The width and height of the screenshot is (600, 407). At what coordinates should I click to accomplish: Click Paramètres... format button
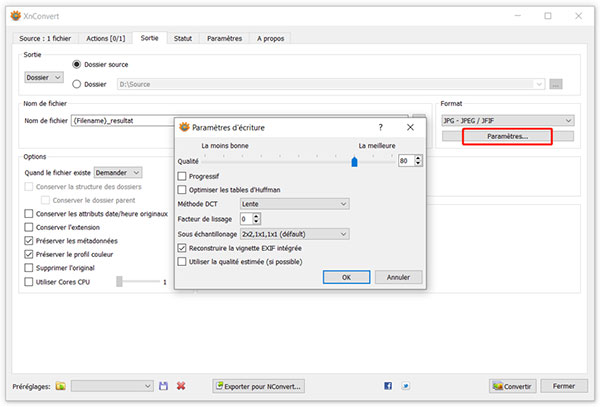pyautogui.click(x=507, y=136)
